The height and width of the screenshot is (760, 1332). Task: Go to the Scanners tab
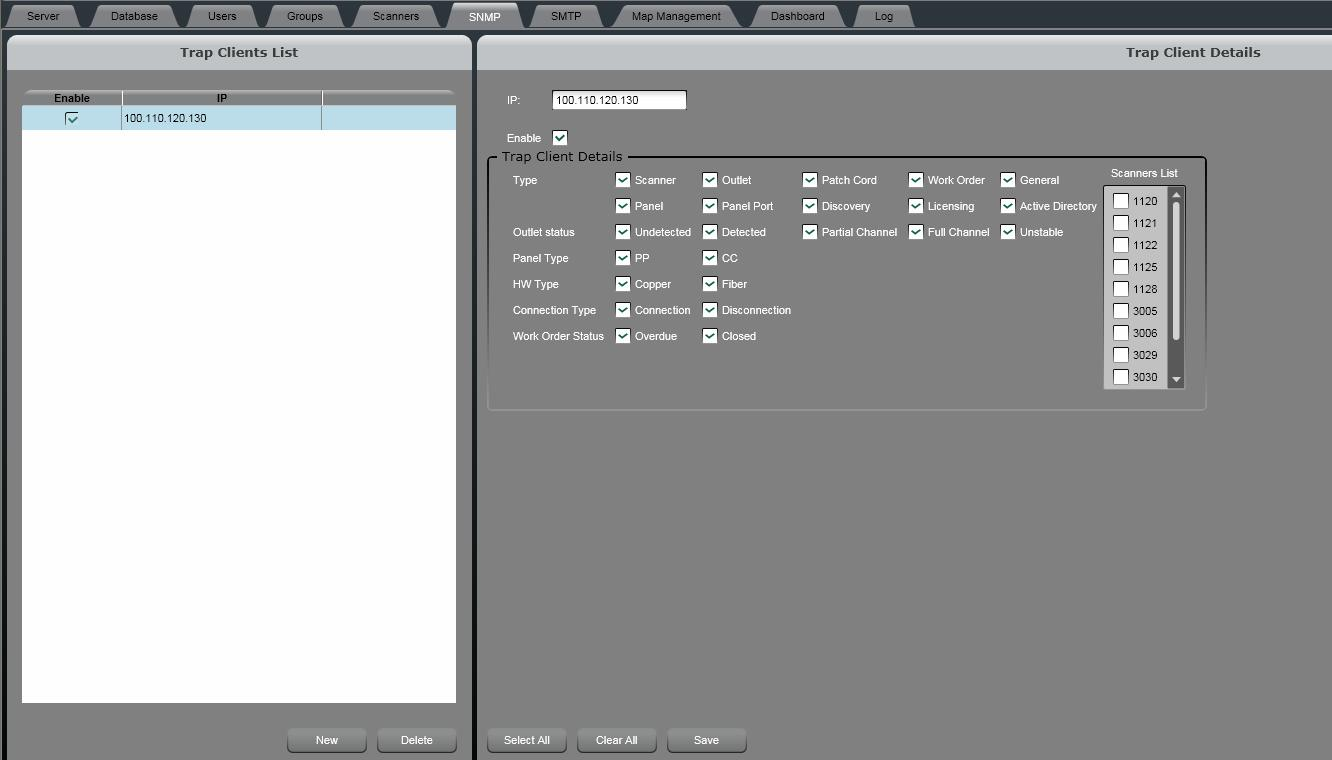pyautogui.click(x=395, y=16)
